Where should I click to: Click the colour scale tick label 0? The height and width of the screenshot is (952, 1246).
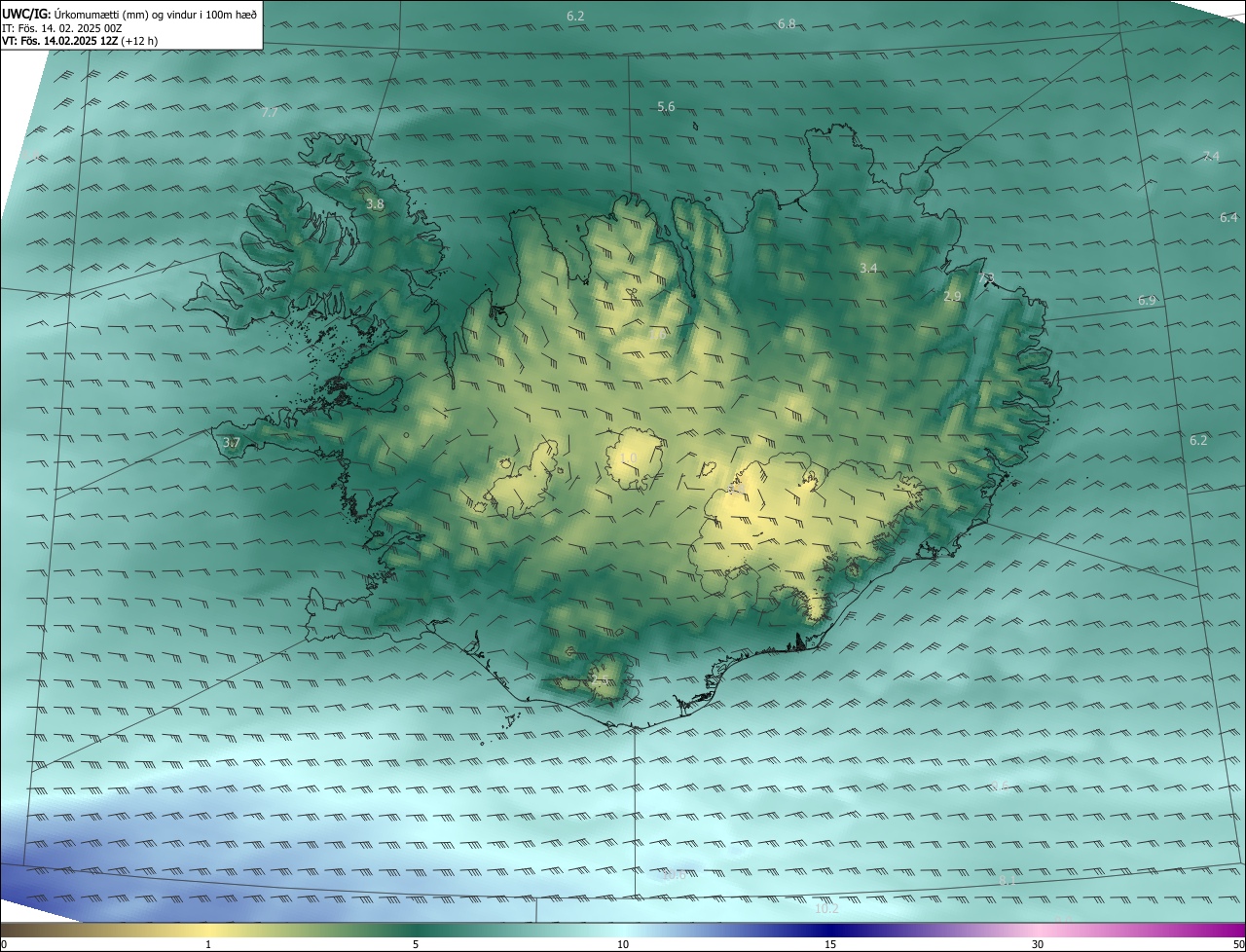point(4,944)
